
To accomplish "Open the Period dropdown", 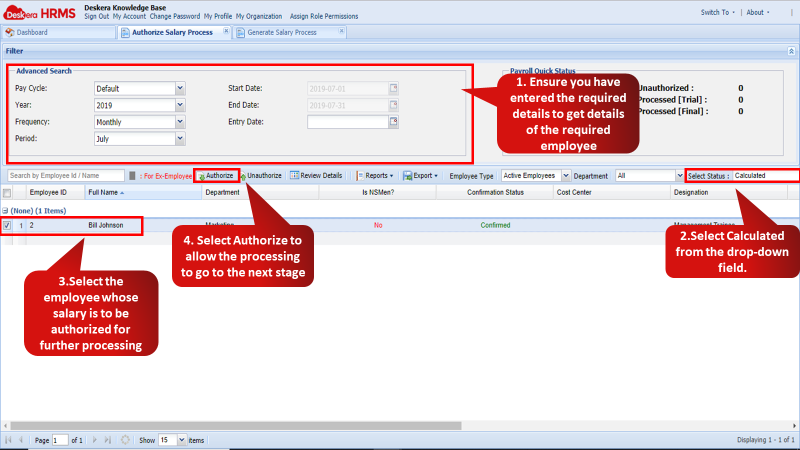I will coord(180,138).
